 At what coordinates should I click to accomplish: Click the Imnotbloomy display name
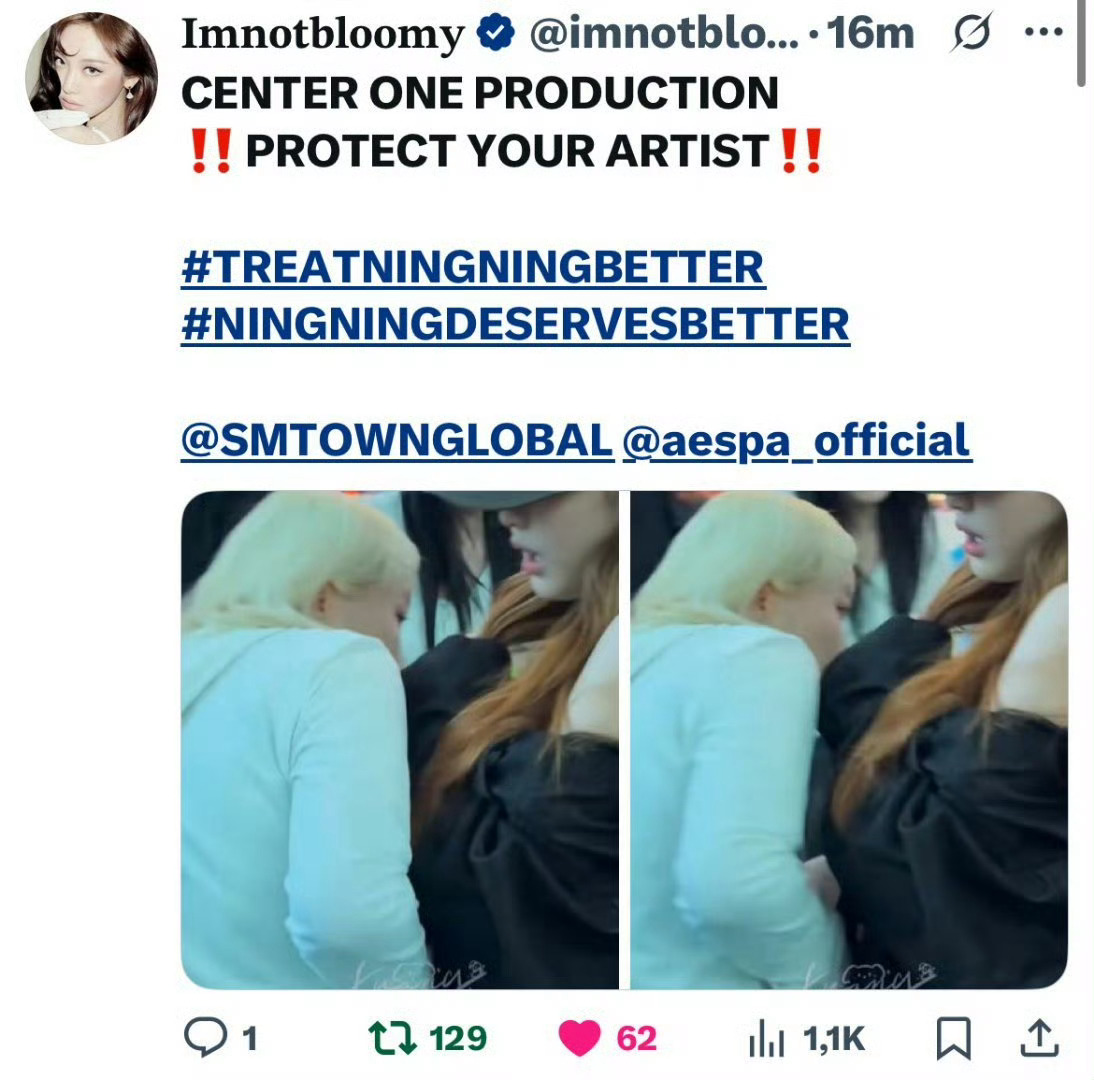323,34
